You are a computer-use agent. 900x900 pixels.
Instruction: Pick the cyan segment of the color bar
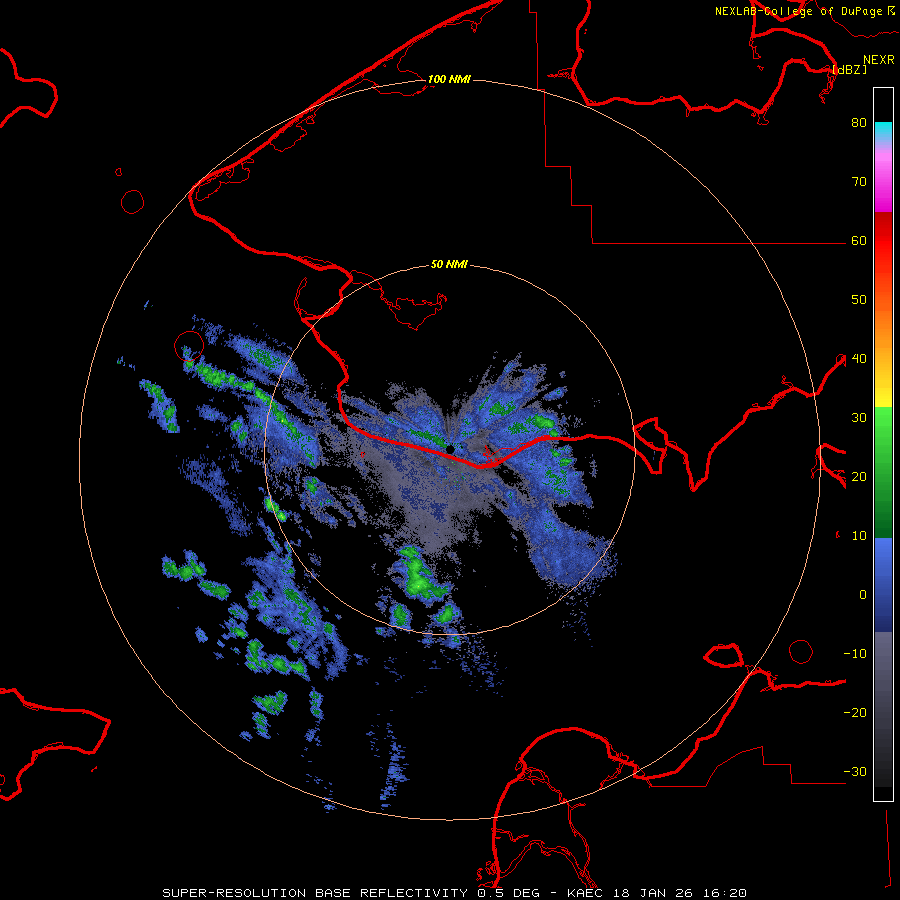point(883,131)
